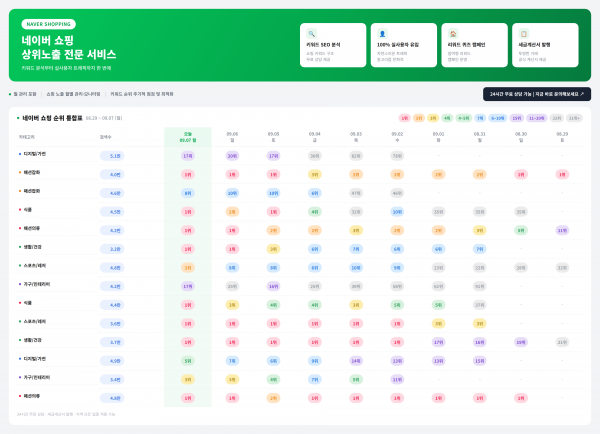This screenshot has width=600, height=434.
Task: Click the 네이버 쇼핑 순위 통합표 heading
Action: 52,118
